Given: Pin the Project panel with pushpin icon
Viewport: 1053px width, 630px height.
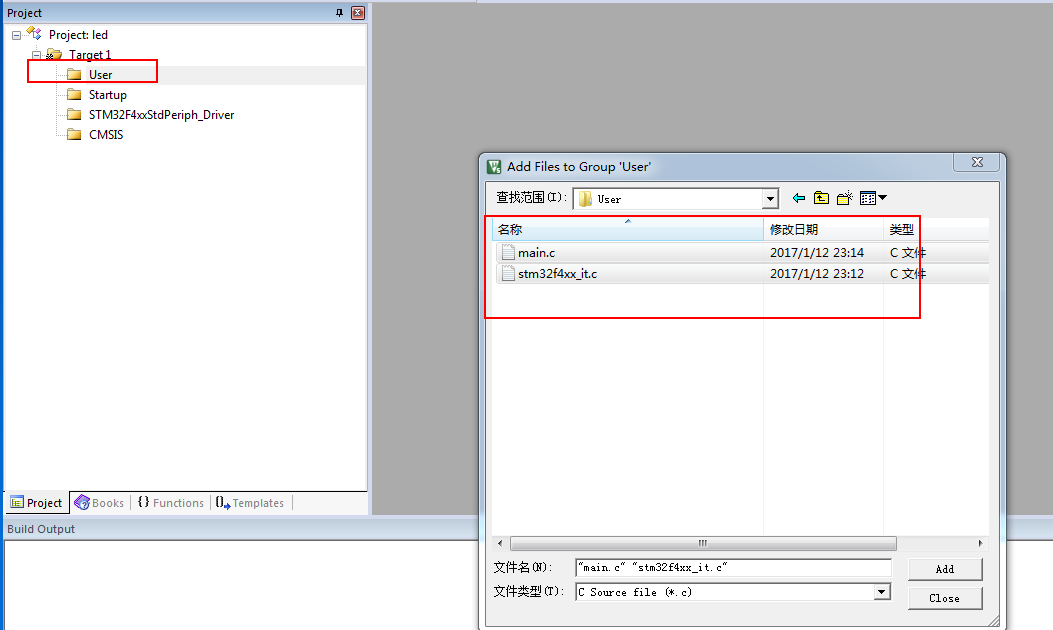Looking at the screenshot, I should (339, 13).
